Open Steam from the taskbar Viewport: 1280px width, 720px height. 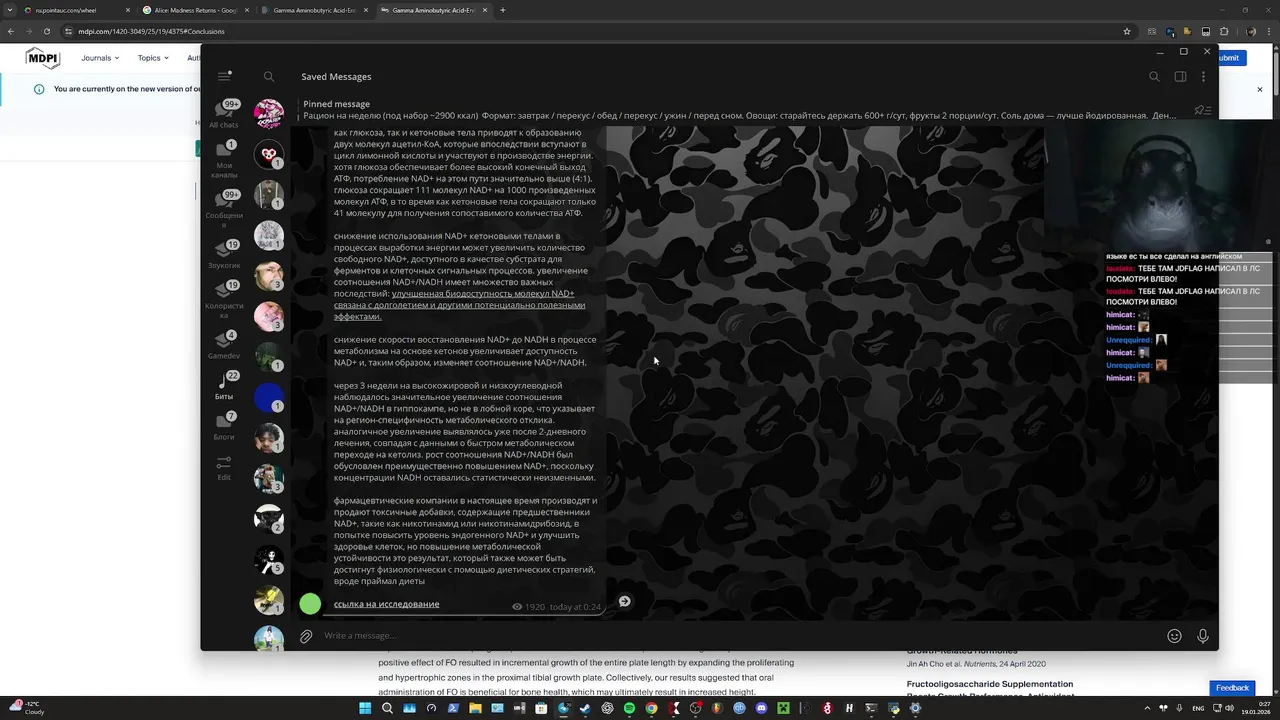pos(585,708)
